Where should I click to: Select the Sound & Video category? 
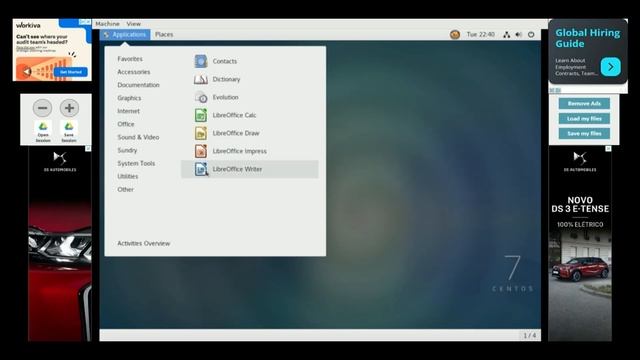click(138, 137)
